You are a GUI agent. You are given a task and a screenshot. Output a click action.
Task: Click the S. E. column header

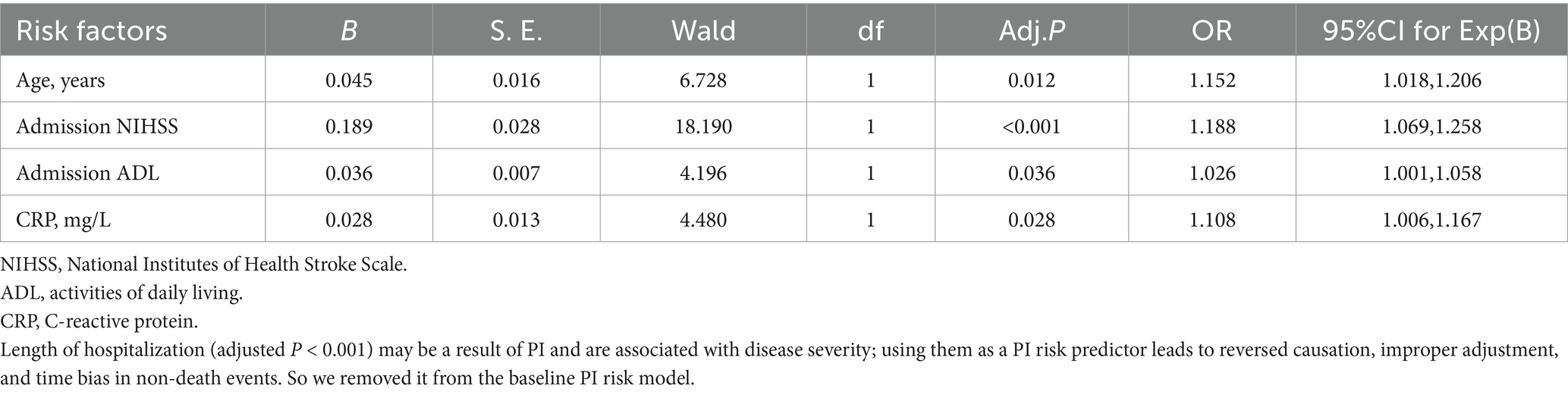click(x=516, y=31)
